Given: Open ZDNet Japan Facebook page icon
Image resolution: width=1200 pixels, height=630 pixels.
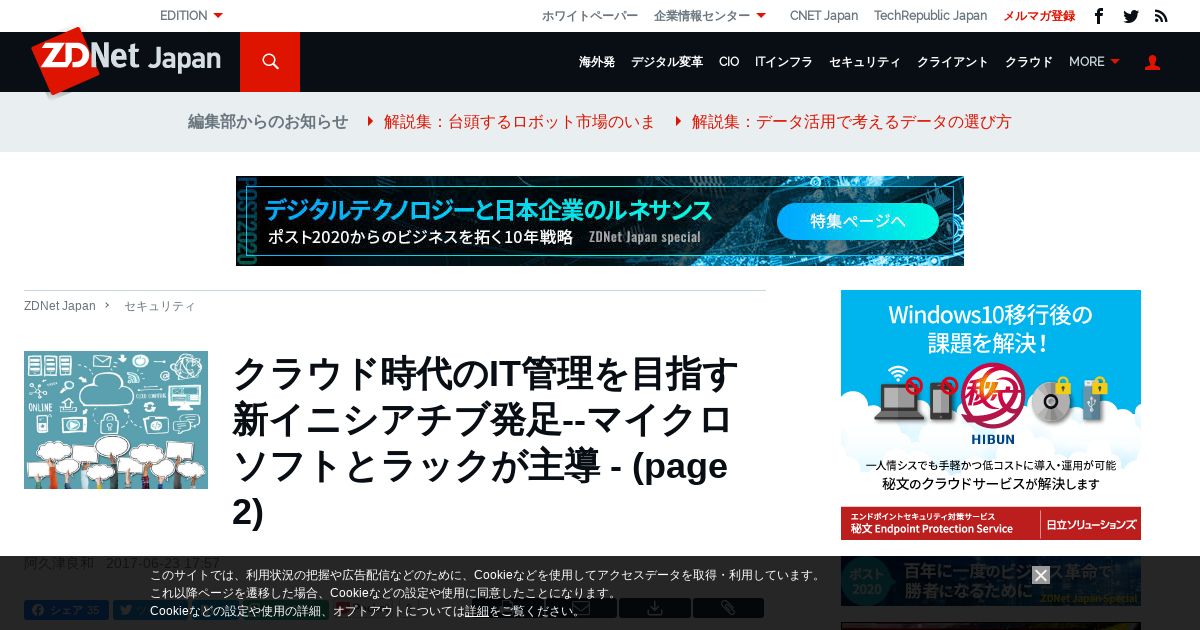Looking at the screenshot, I should (1099, 16).
